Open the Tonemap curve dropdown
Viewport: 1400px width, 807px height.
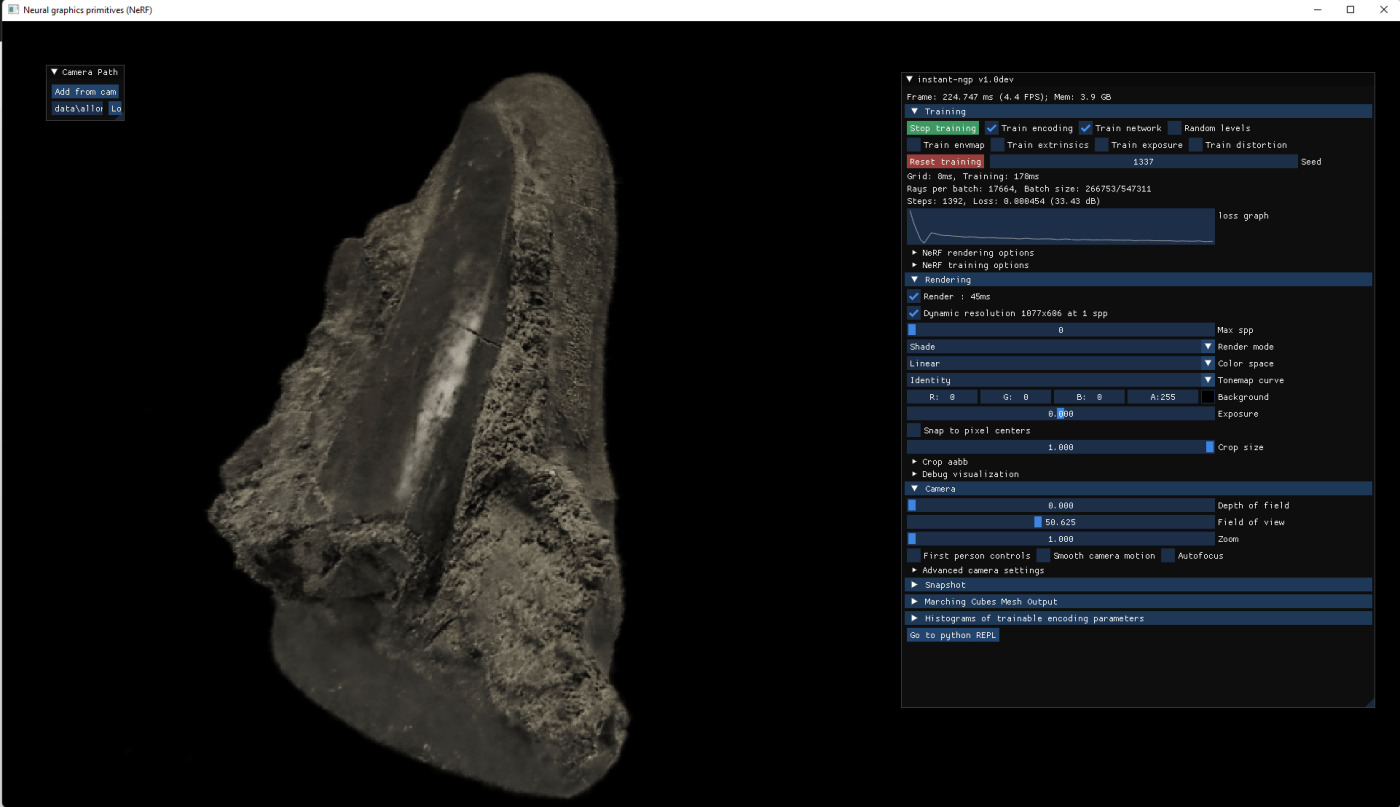tap(1060, 380)
